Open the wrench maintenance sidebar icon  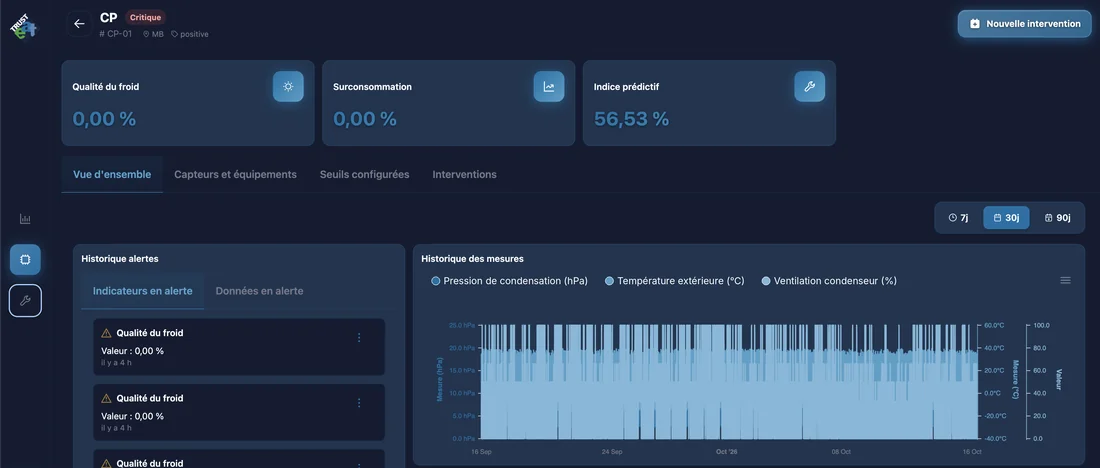25,301
